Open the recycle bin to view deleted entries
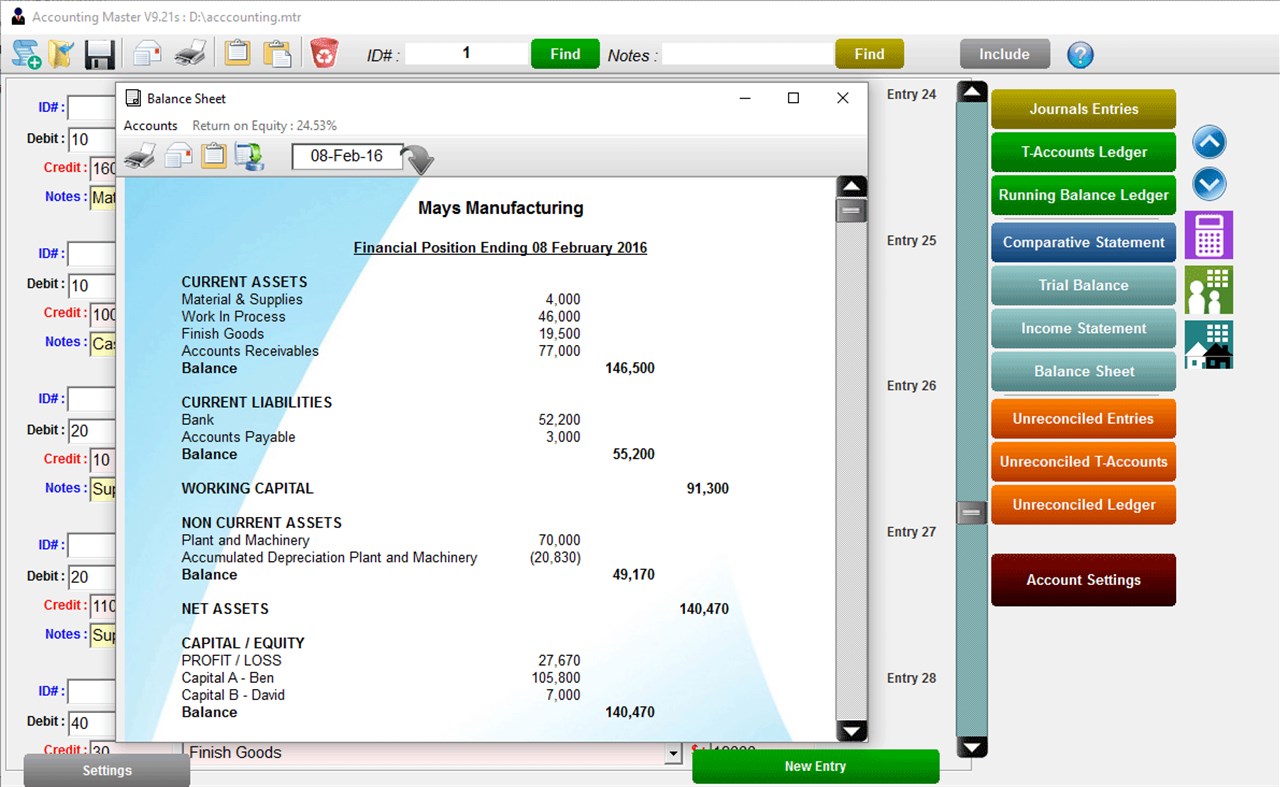1280x787 pixels. [x=322, y=53]
